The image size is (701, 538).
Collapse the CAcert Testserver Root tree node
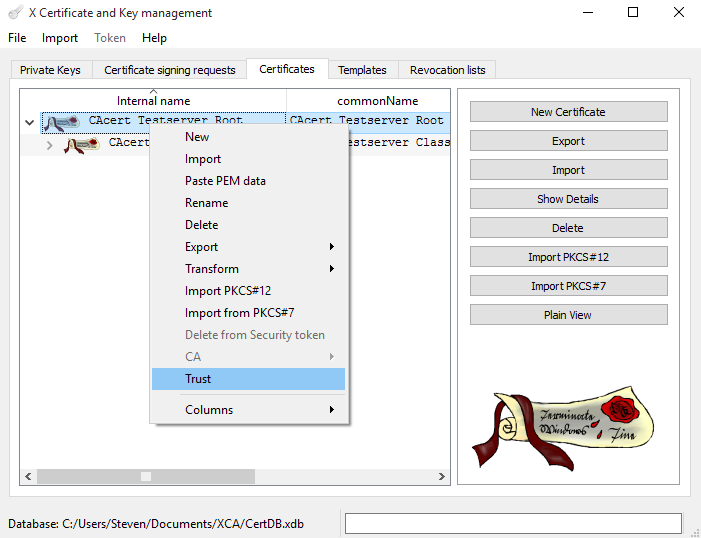coord(29,122)
